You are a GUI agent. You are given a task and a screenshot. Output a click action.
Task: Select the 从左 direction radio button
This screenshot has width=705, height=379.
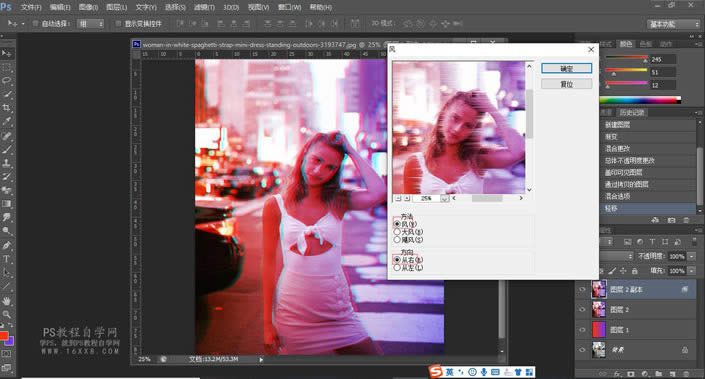tap(397, 268)
